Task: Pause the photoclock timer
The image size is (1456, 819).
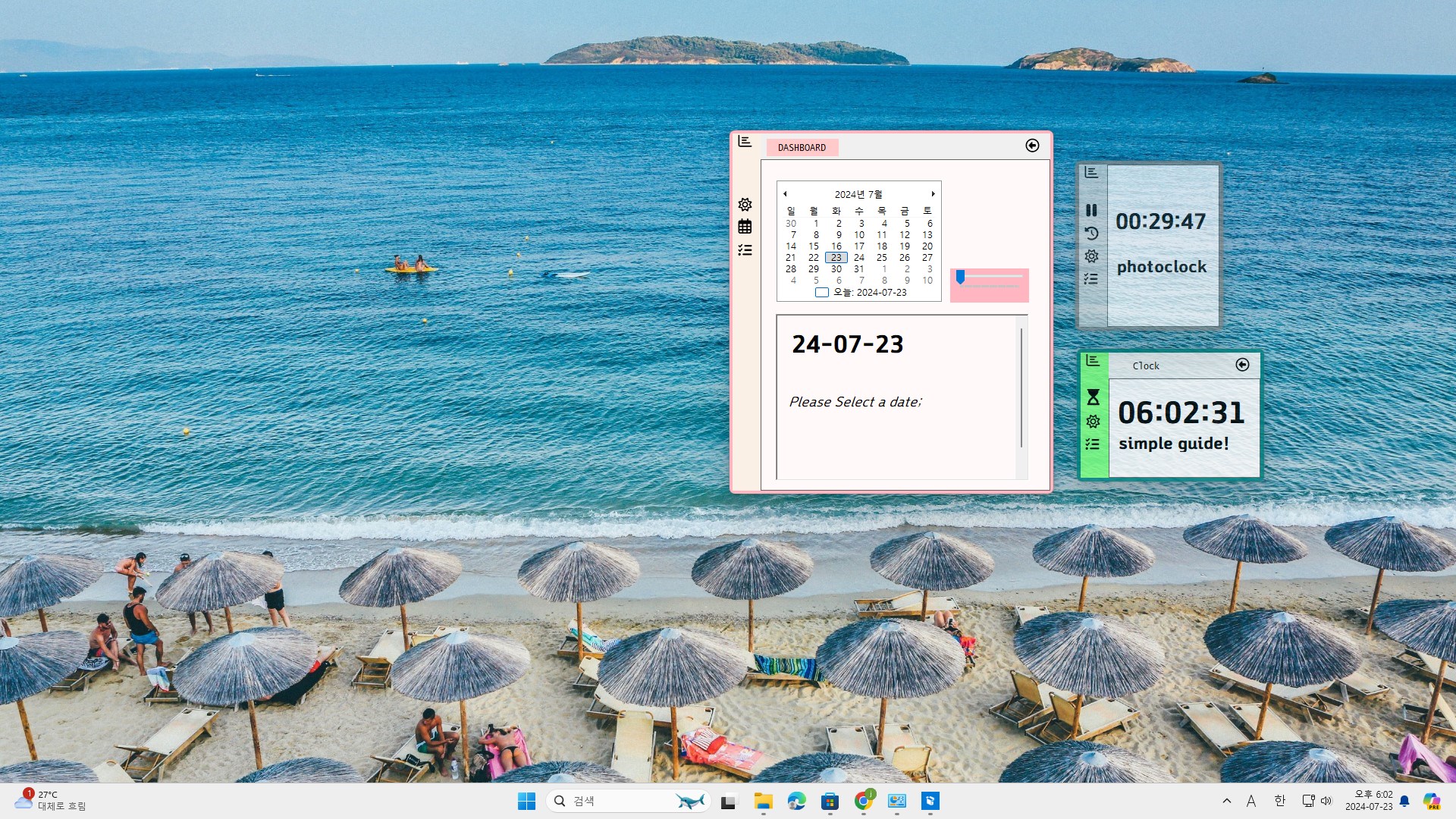Action: click(1091, 210)
